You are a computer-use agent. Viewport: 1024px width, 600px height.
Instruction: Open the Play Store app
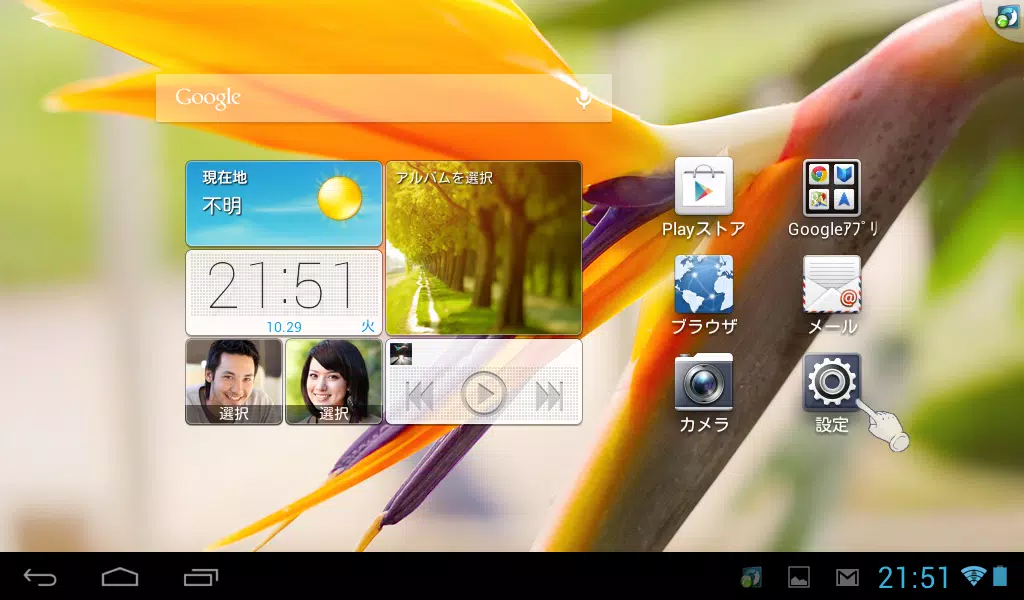pos(703,187)
